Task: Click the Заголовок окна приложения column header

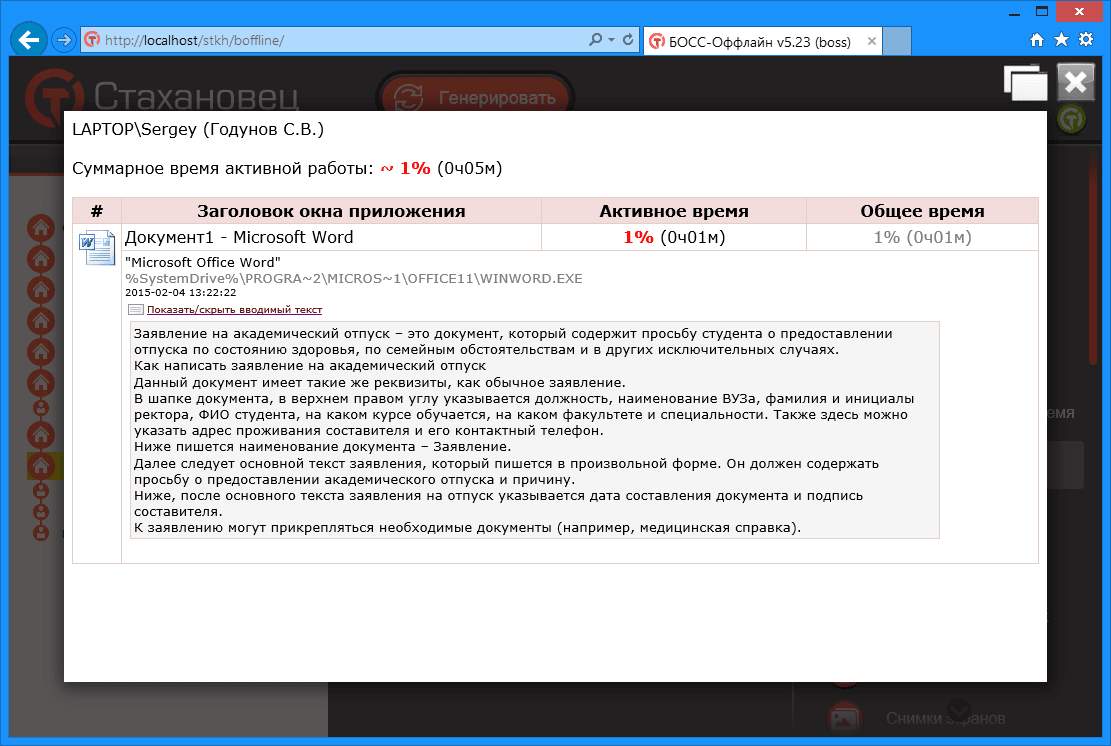Action: pyautogui.click(x=331, y=211)
